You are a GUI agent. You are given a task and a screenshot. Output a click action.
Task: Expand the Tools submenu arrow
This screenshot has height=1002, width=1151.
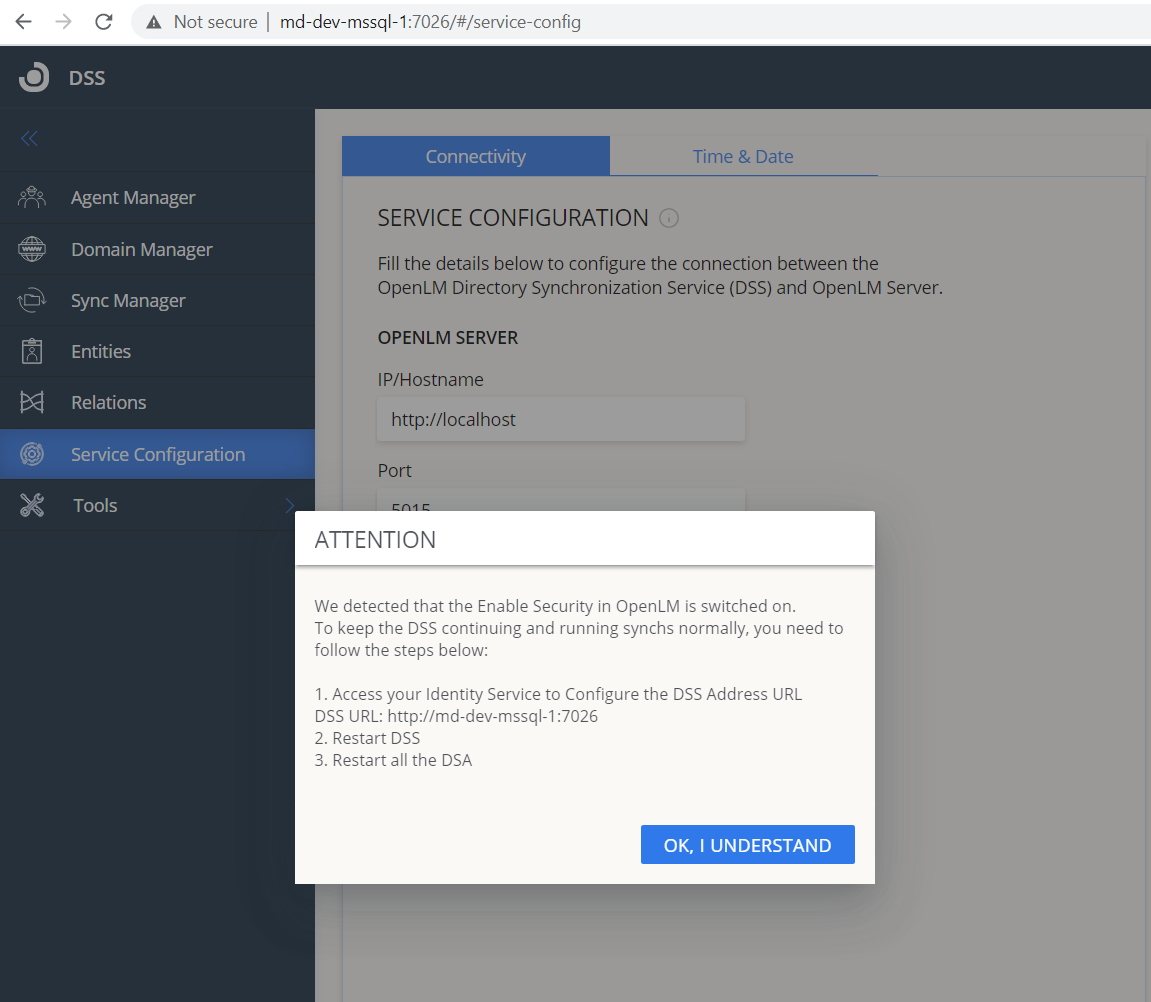click(x=289, y=506)
